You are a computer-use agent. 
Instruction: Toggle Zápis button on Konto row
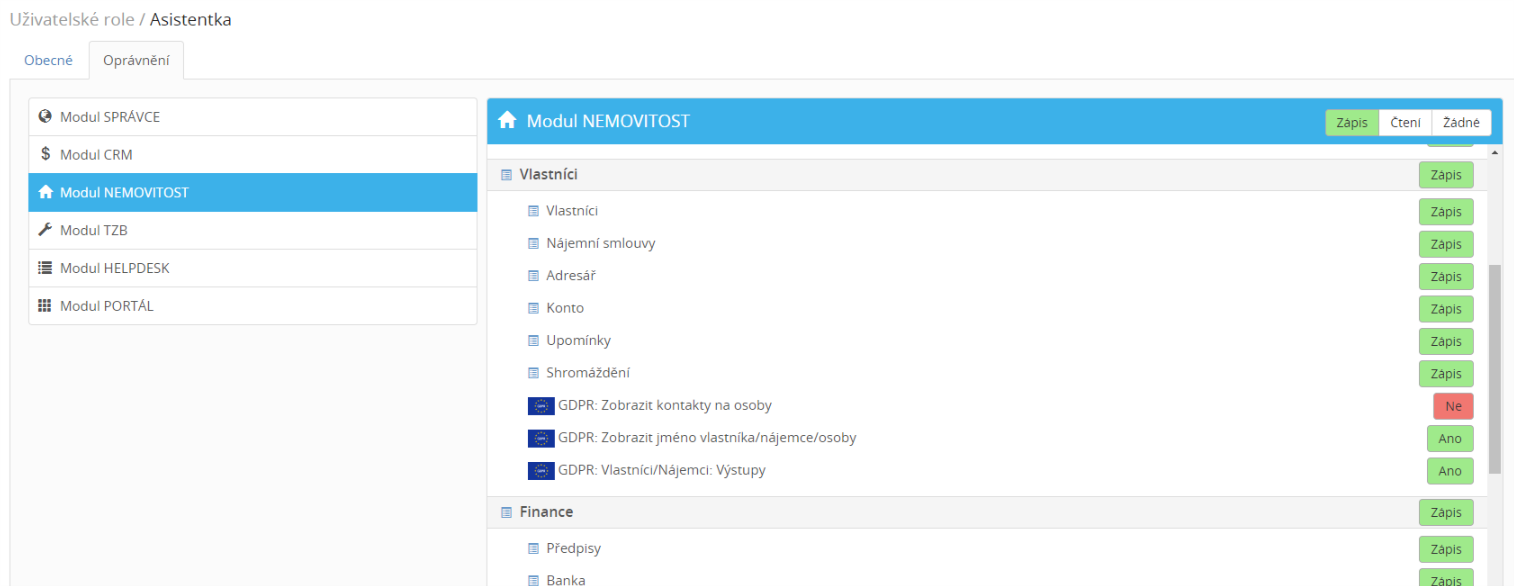pyautogui.click(x=1446, y=309)
